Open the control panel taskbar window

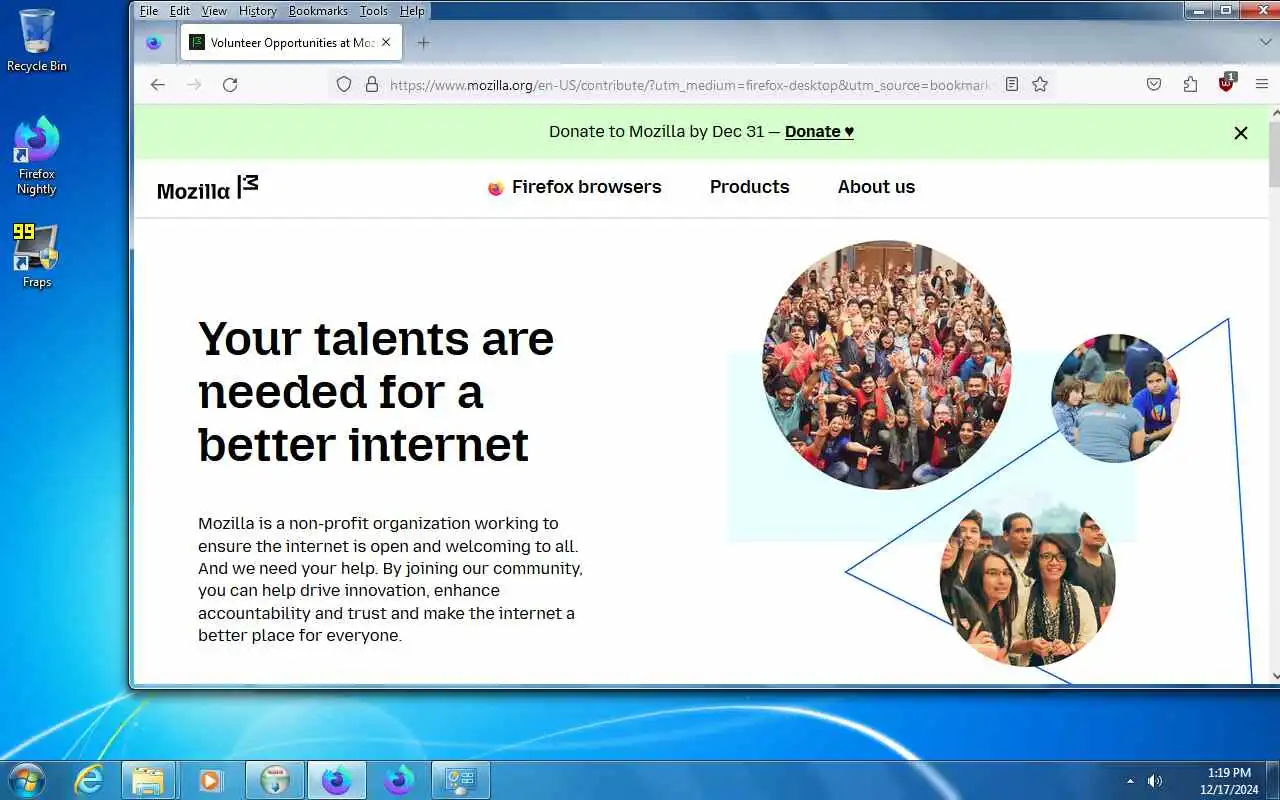click(x=460, y=780)
